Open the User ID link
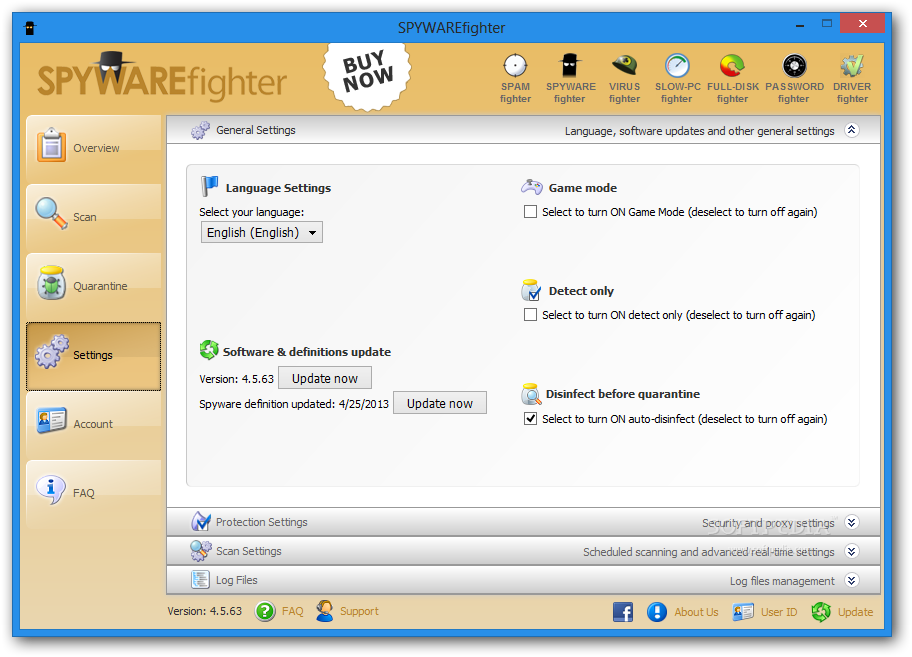The width and height of the screenshot is (912, 657). [779, 612]
